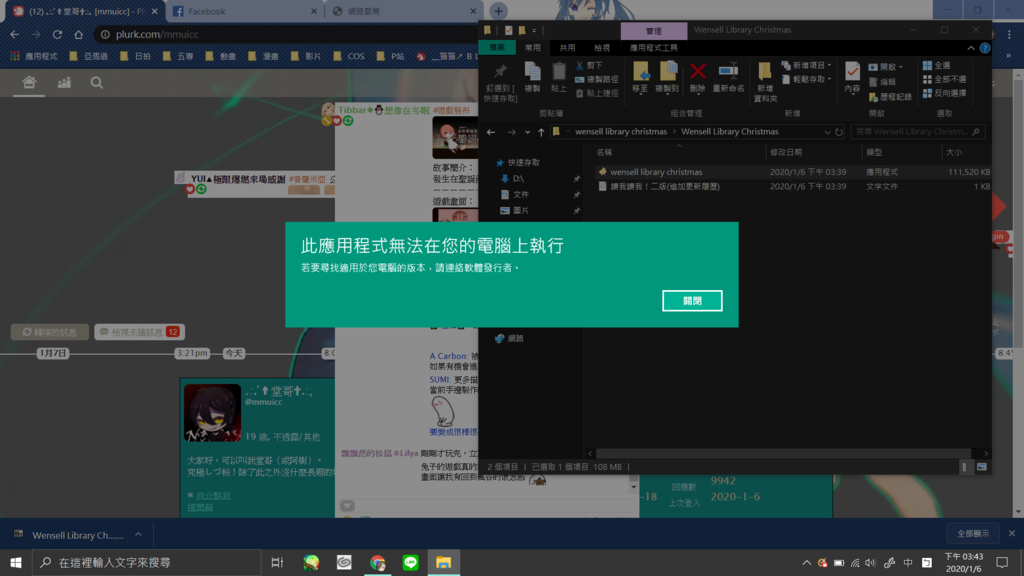Click the Chrome address bar showing plurk.com

(x=287, y=34)
